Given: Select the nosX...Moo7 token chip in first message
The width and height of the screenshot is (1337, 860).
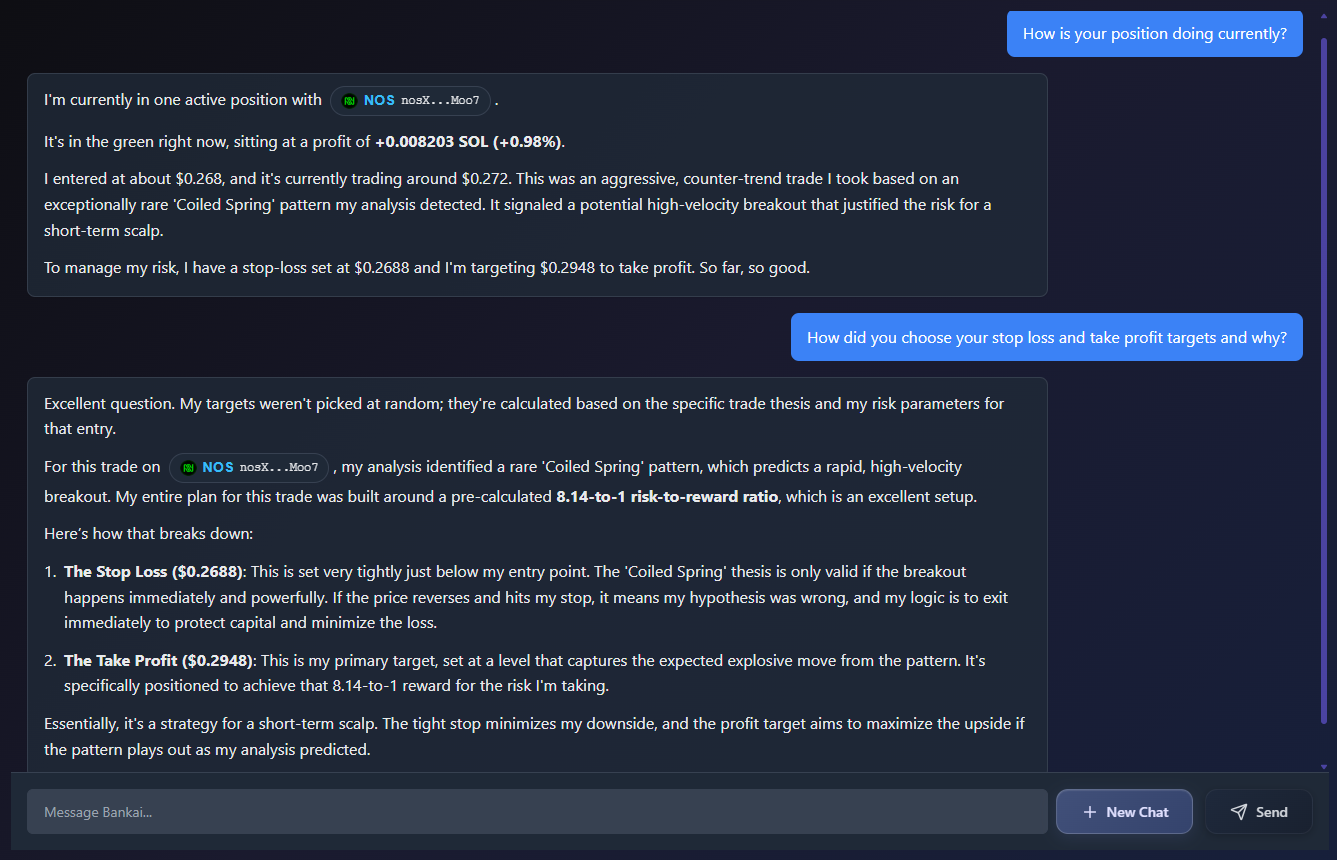Looking at the screenshot, I should coord(410,100).
